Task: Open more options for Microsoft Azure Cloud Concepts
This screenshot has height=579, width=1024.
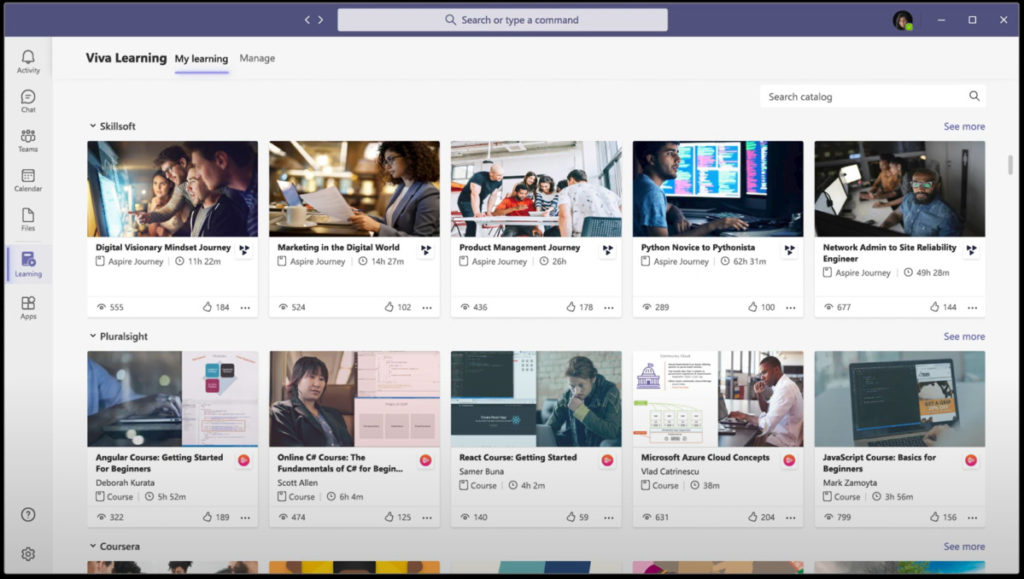Action: click(x=790, y=518)
